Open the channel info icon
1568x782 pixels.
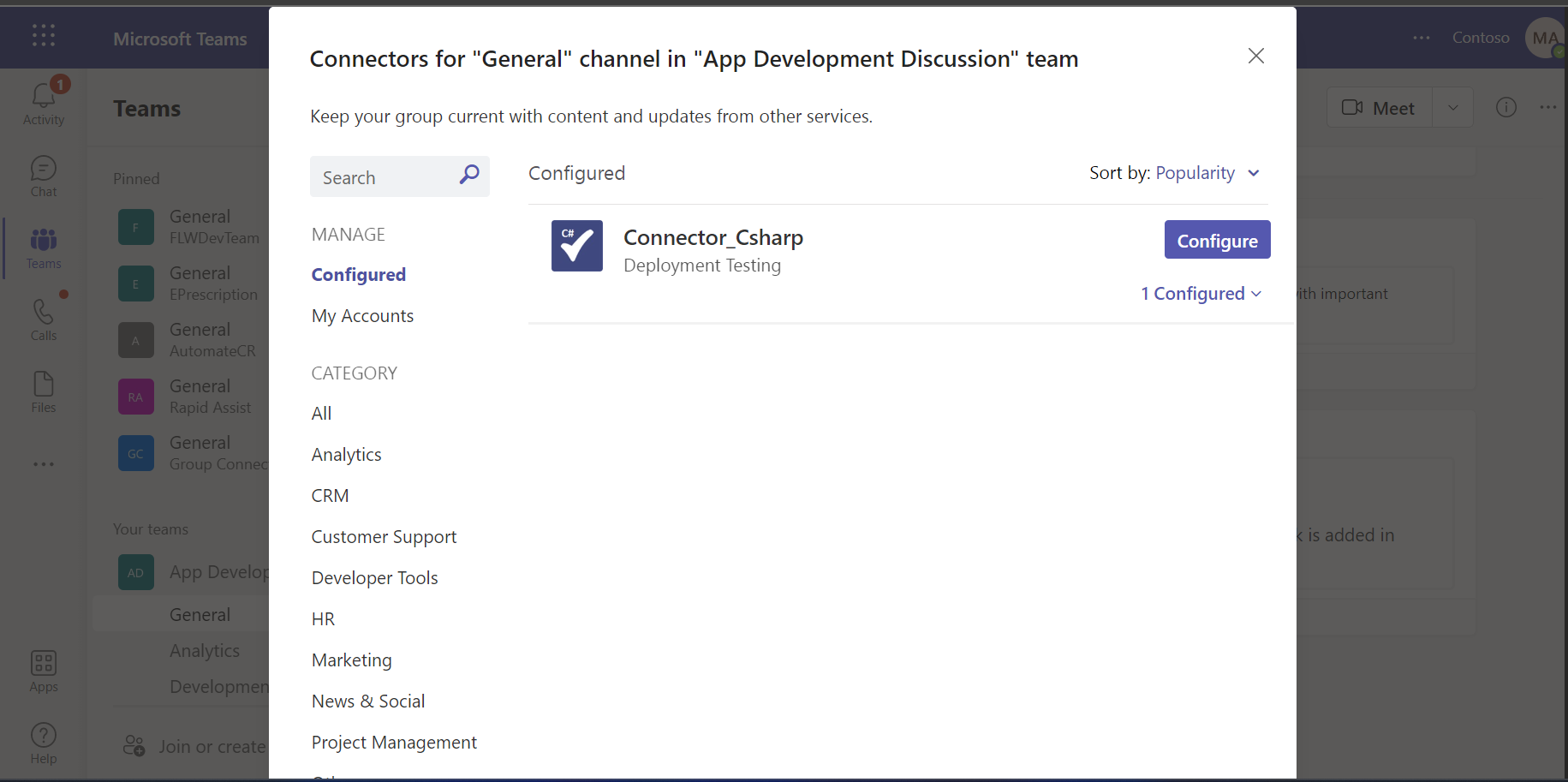1506,107
